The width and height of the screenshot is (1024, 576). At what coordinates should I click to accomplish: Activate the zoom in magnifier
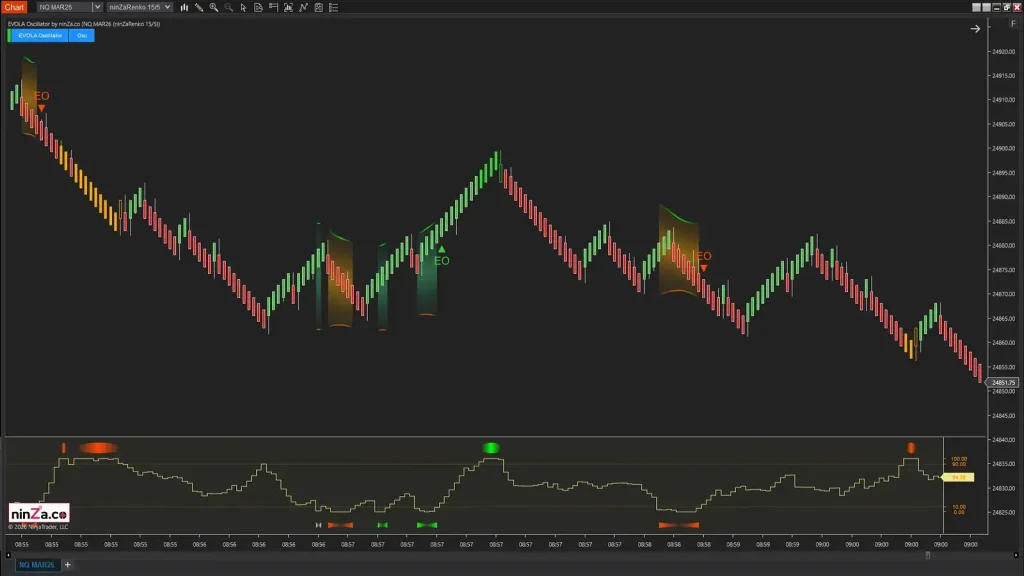point(214,7)
